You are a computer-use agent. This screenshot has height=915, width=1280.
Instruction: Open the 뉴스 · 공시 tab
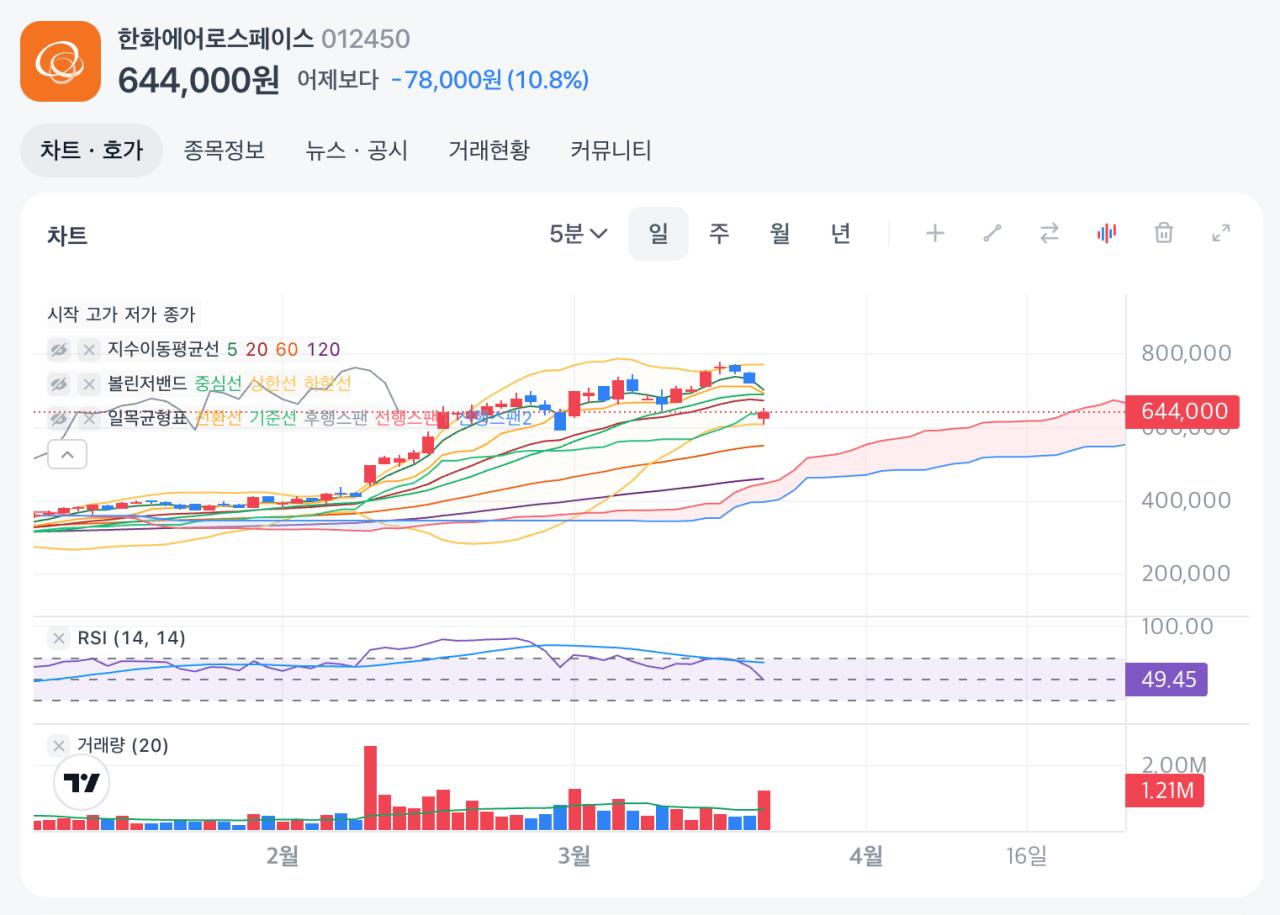pos(357,151)
